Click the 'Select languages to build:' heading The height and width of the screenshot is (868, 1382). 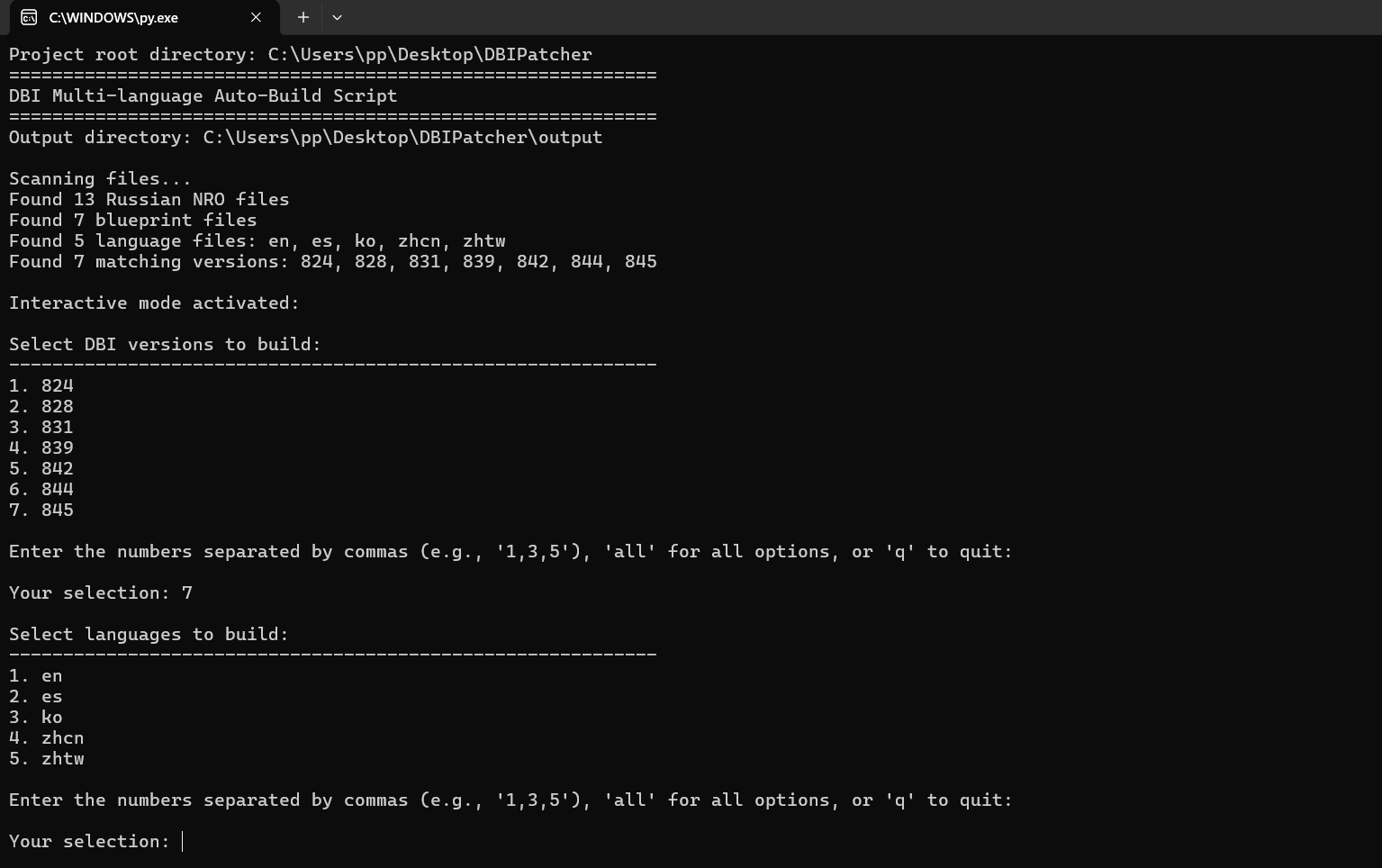click(x=149, y=634)
